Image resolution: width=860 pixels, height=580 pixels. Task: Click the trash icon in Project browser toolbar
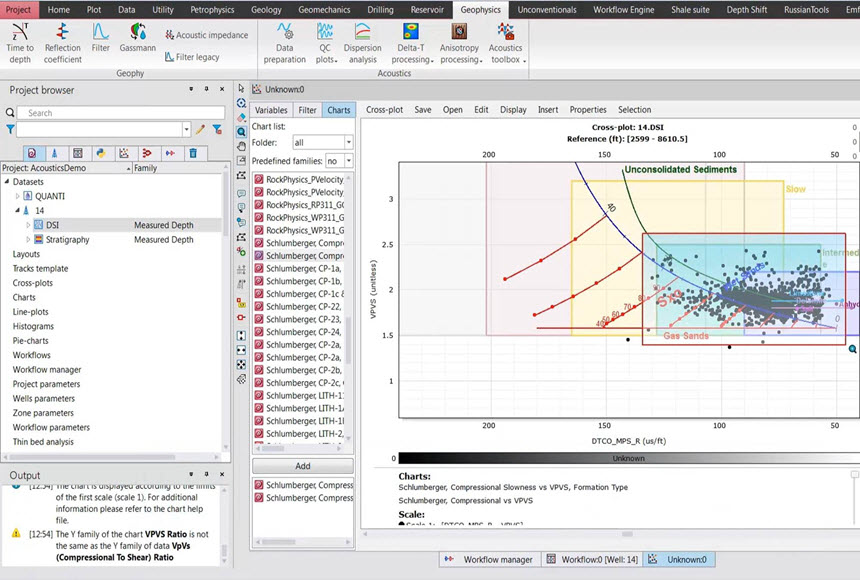(193, 153)
